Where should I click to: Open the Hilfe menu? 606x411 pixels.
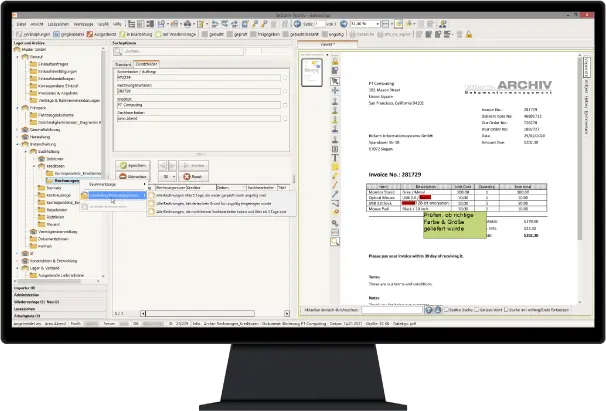point(117,24)
